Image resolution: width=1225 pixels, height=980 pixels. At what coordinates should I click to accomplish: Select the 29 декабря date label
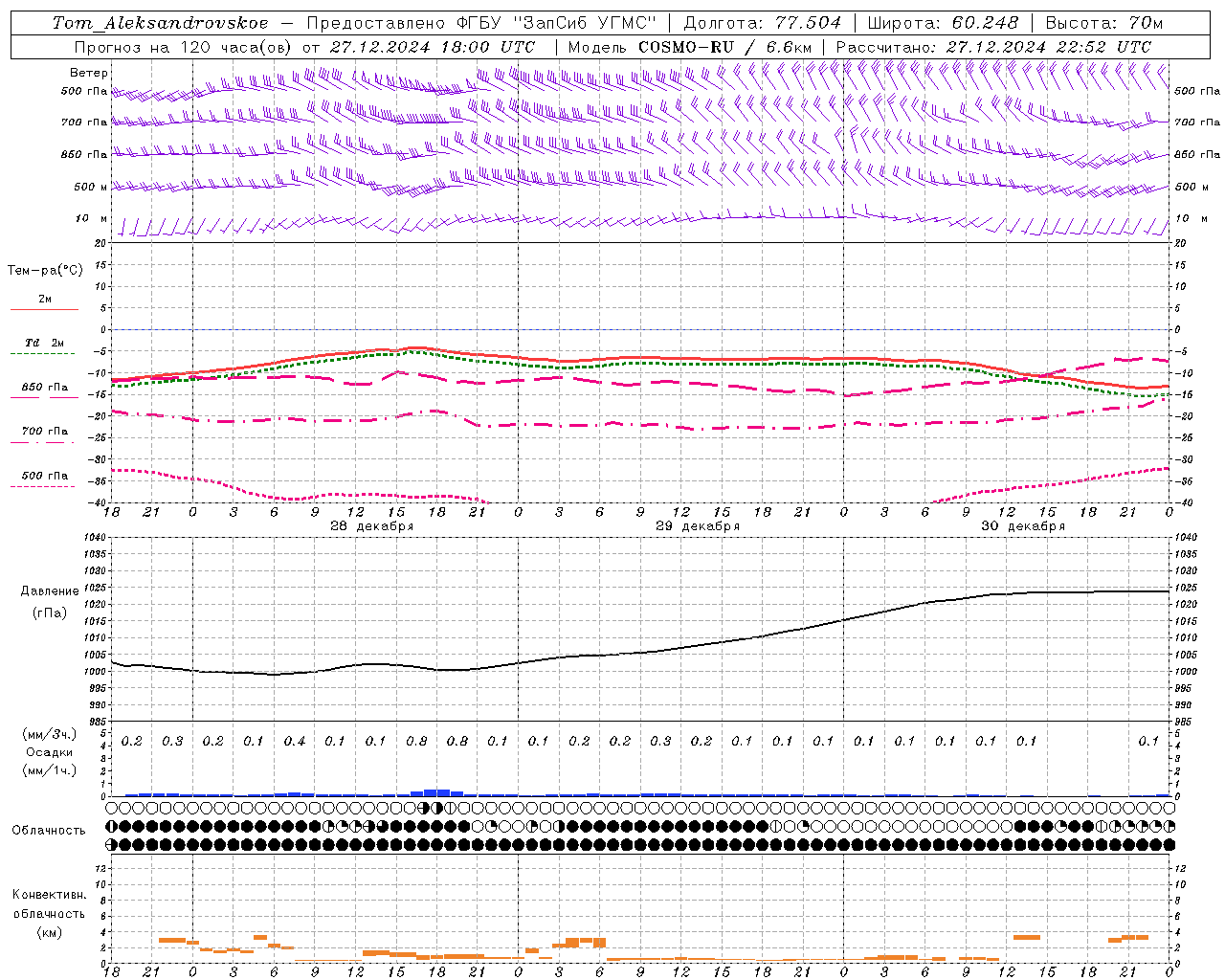[x=698, y=526]
